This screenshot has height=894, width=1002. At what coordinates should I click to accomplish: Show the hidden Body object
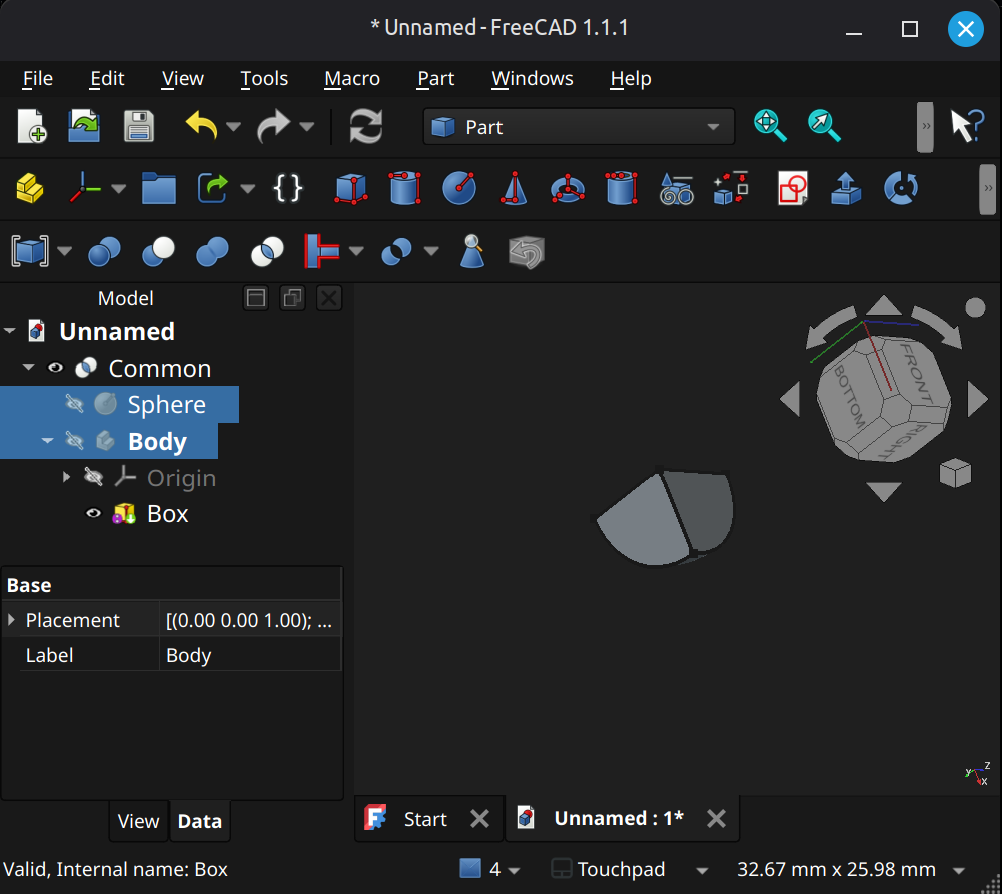click(74, 440)
